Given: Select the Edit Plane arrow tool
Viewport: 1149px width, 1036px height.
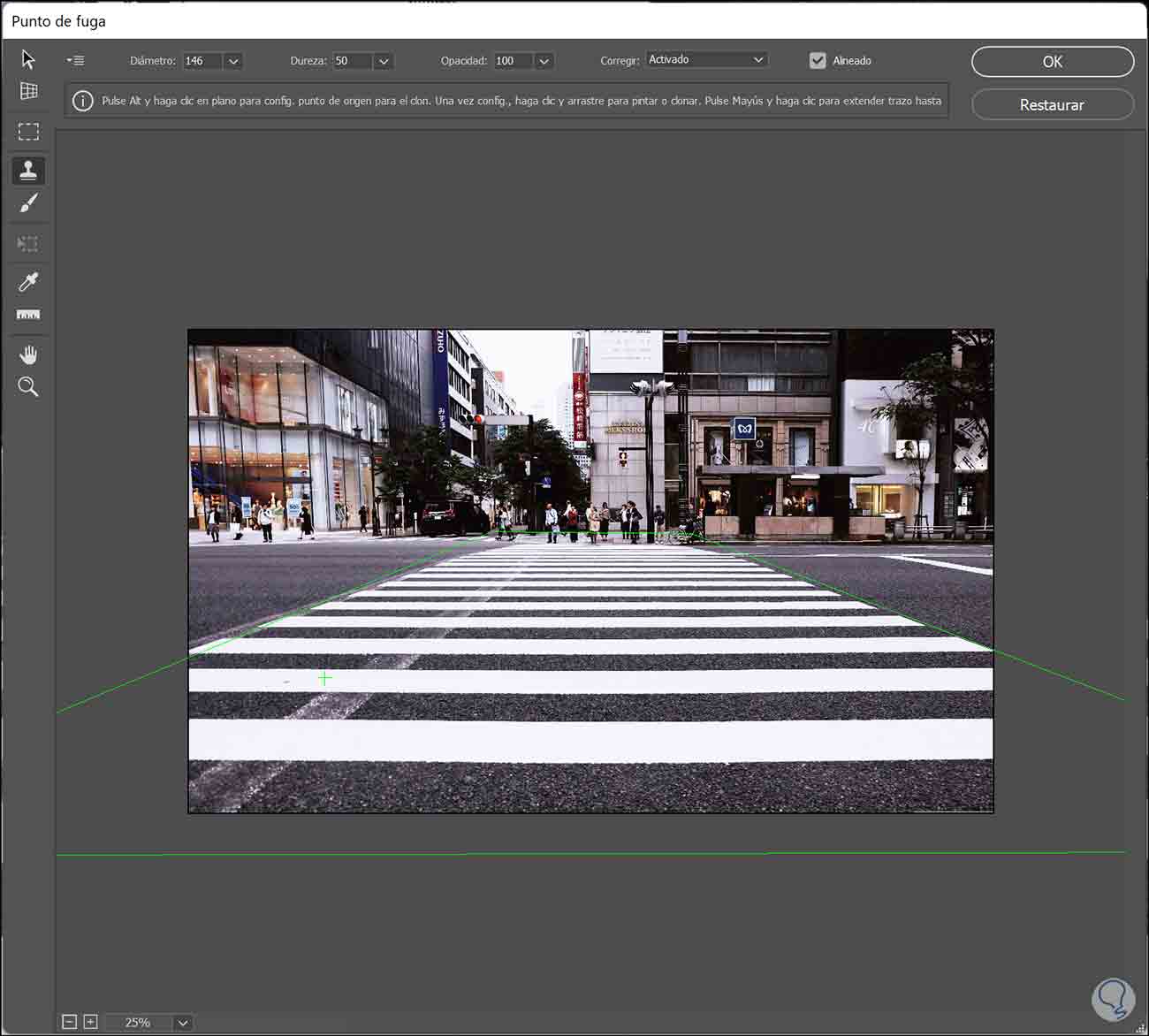Looking at the screenshot, I should [x=28, y=59].
